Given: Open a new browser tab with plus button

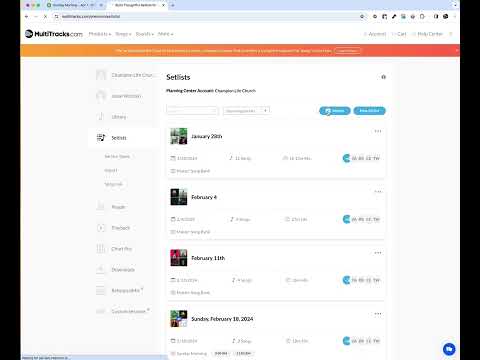Looking at the screenshot, I should point(173,5).
